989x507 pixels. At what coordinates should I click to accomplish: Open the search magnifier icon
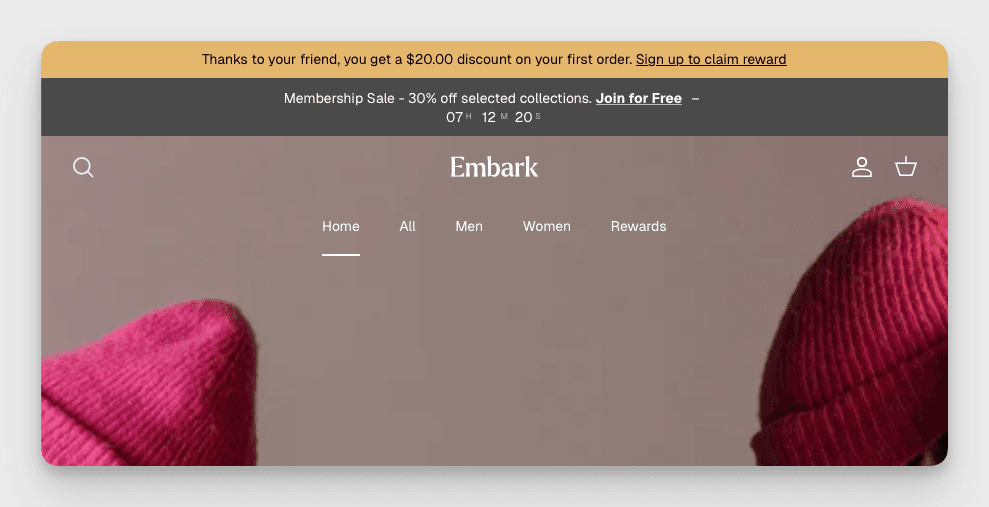click(83, 167)
